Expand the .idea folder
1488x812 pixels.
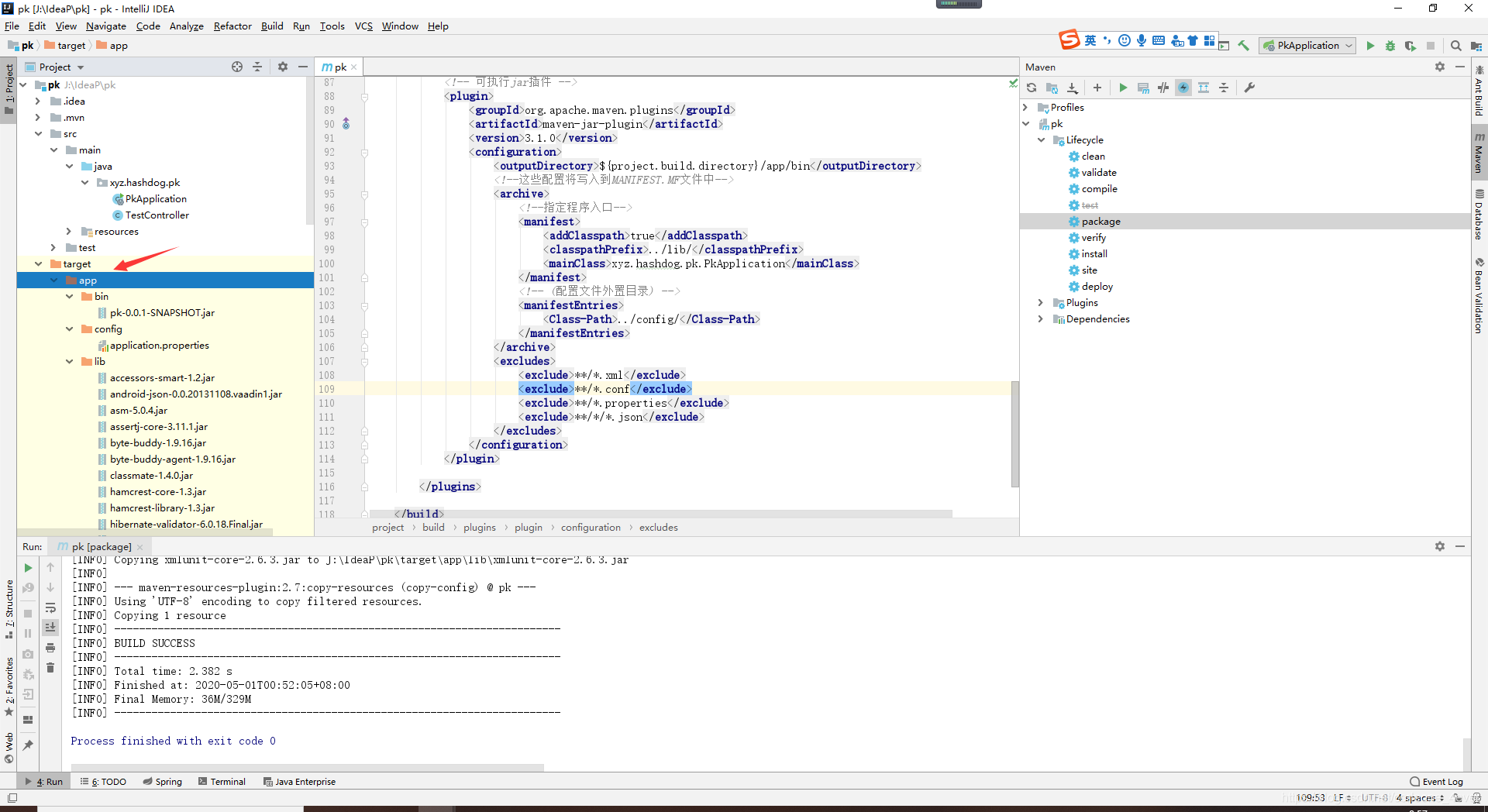(x=38, y=101)
